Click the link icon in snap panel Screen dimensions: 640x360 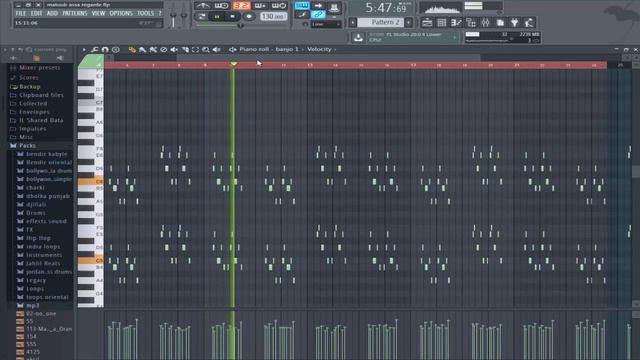coord(318,15)
